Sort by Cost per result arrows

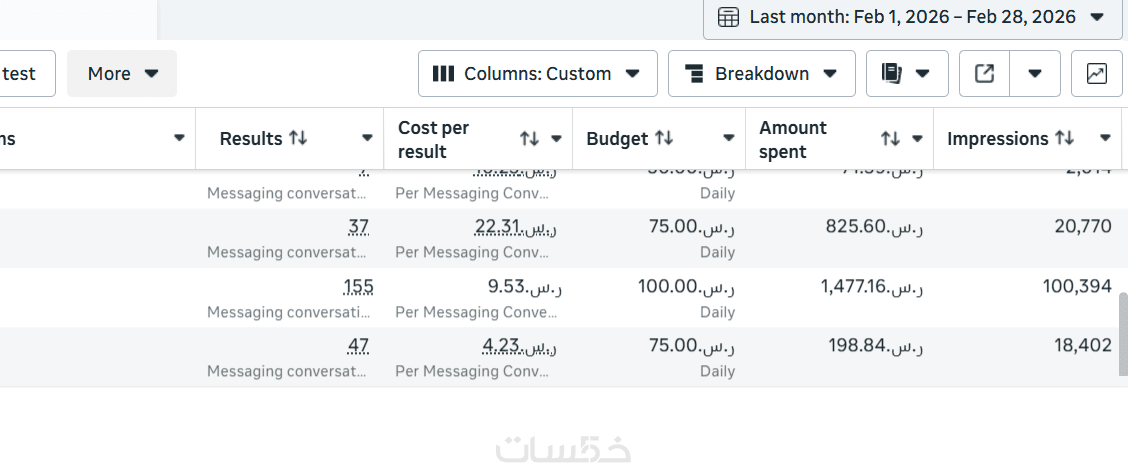(x=529, y=139)
